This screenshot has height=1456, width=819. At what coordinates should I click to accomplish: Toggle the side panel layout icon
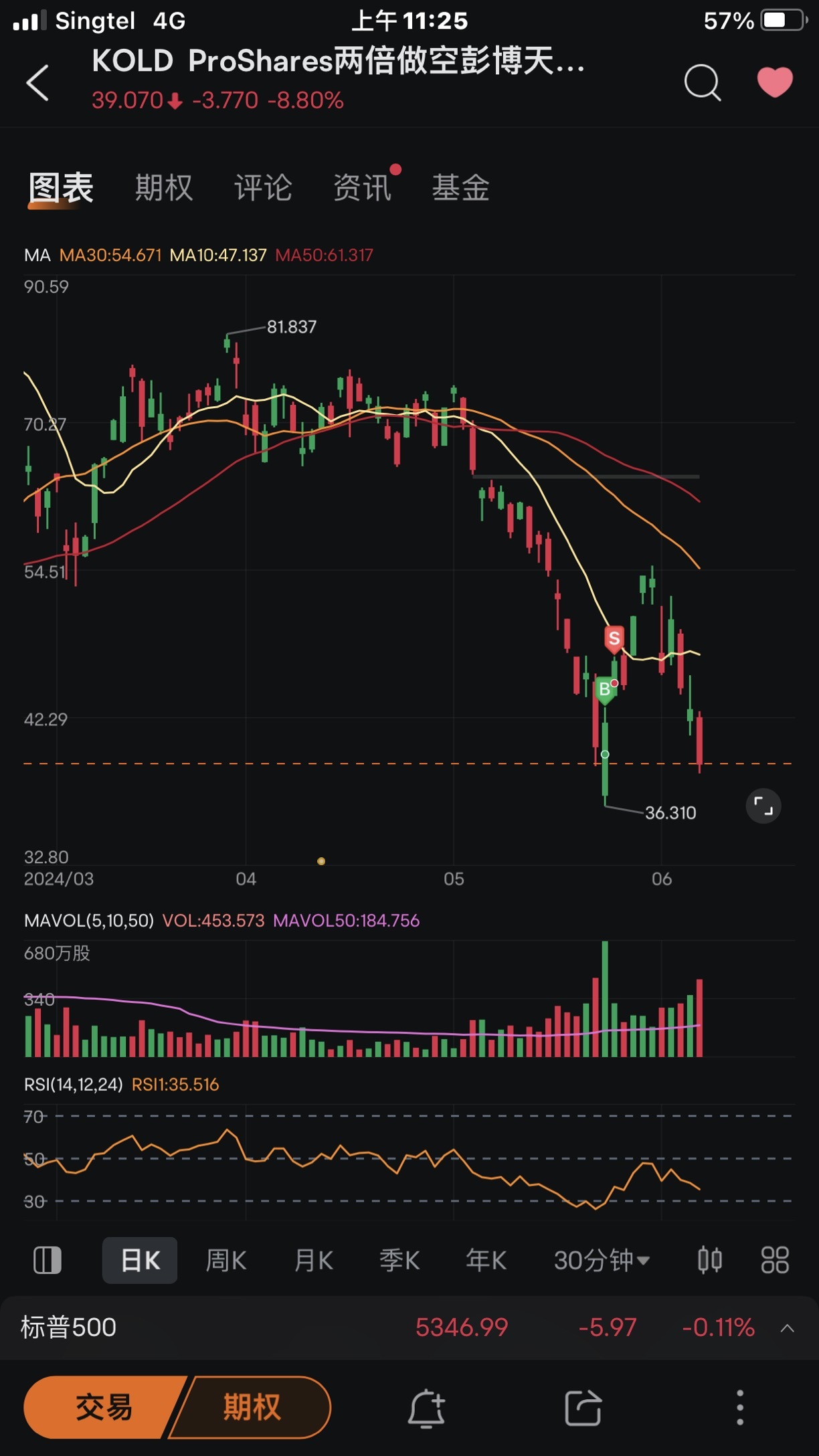click(47, 1260)
